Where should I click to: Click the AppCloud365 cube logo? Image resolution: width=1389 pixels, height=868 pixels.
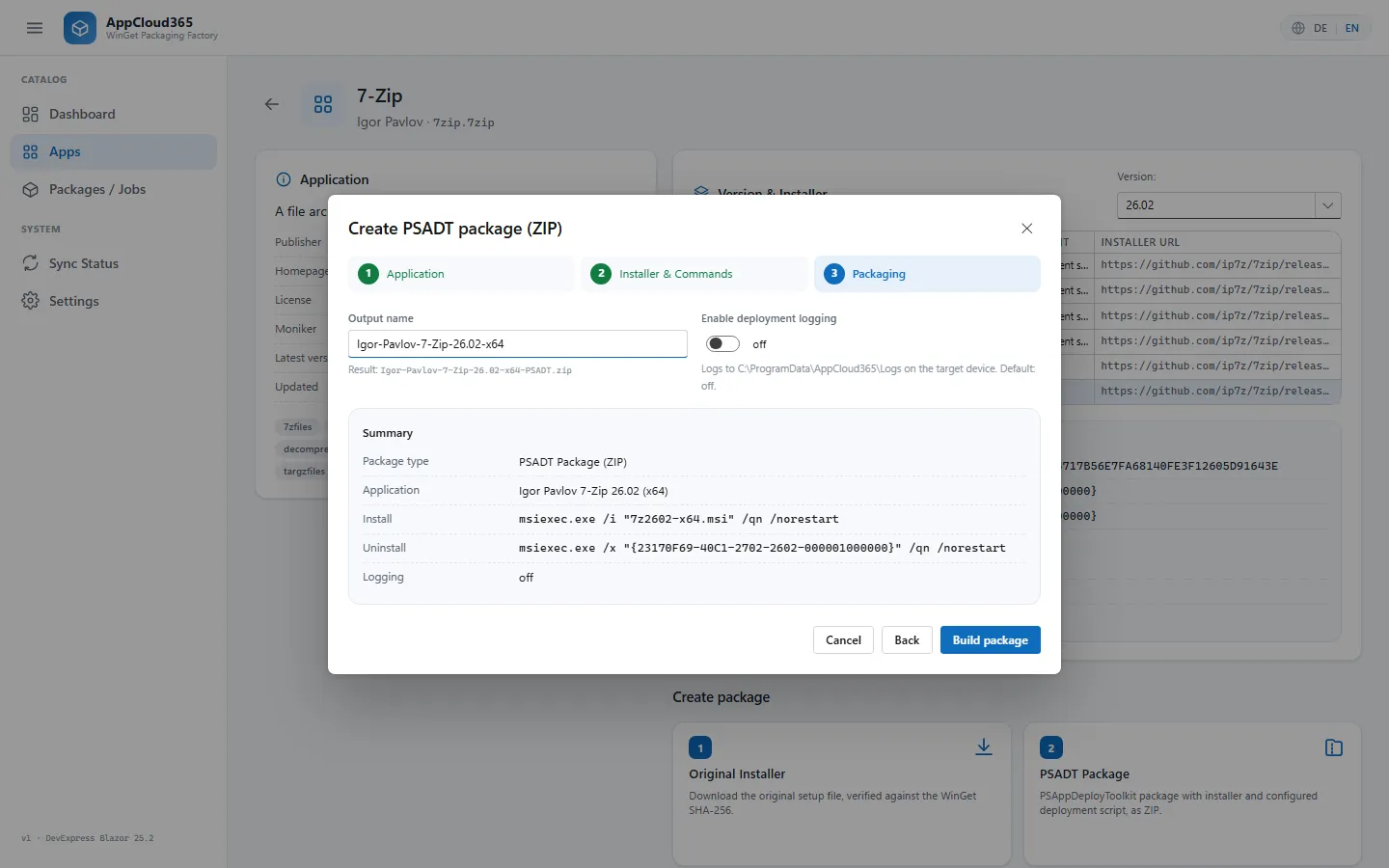pos(80,28)
